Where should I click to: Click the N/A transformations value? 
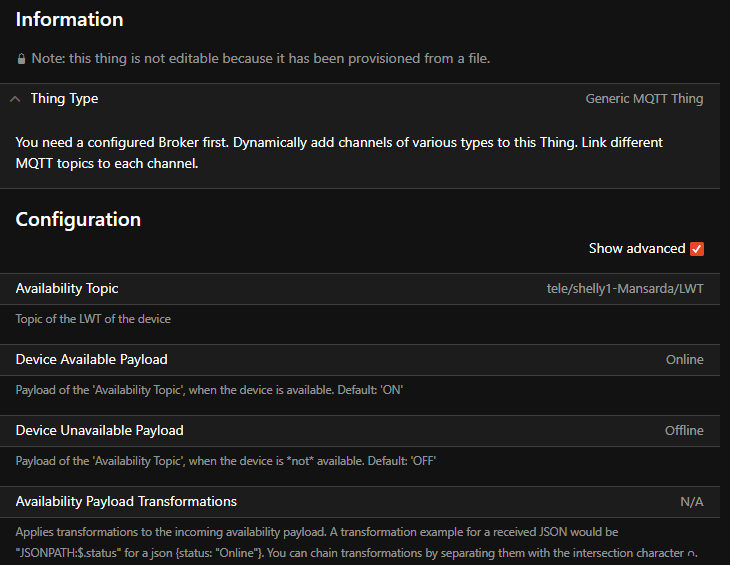692,502
